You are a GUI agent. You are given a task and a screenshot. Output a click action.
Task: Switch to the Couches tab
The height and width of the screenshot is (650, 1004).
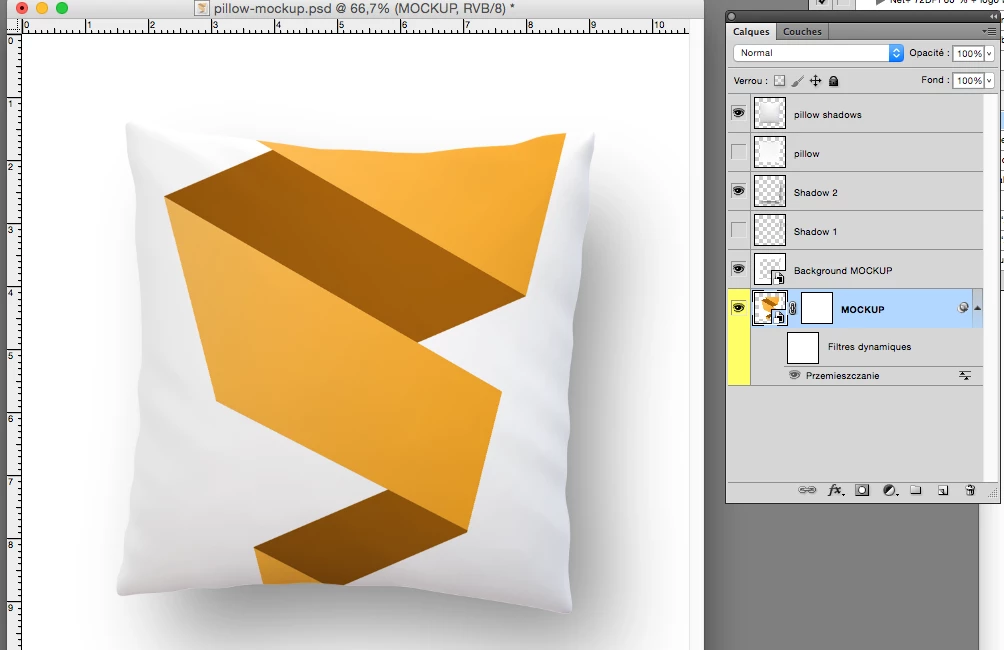coord(802,31)
